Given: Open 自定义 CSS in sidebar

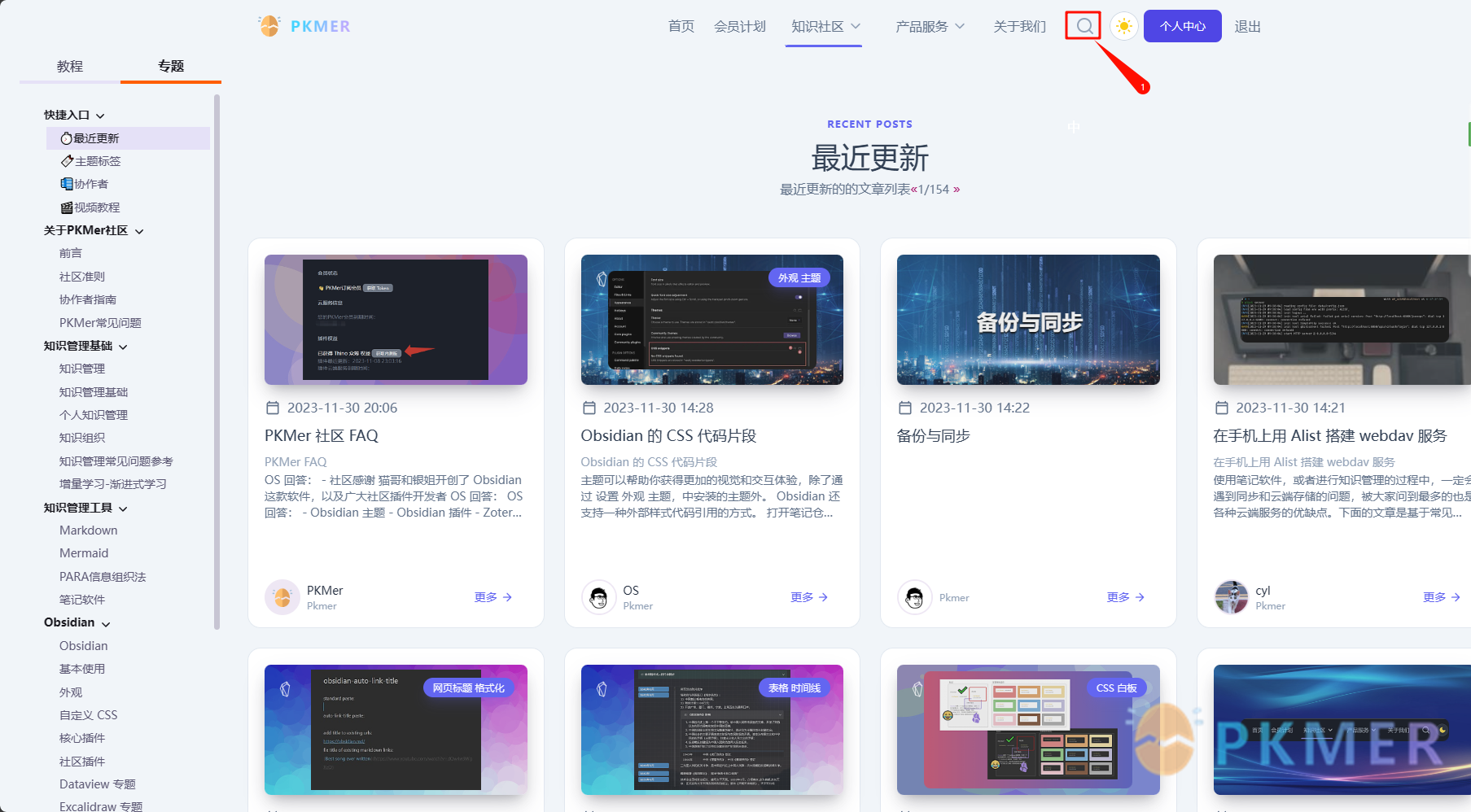Looking at the screenshot, I should point(89,715).
